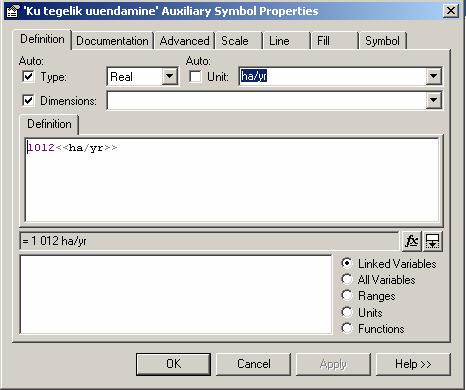Viewport: 466px width, 390px height.
Task: Enable the Auto Unit checkbox
Action: [195, 77]
